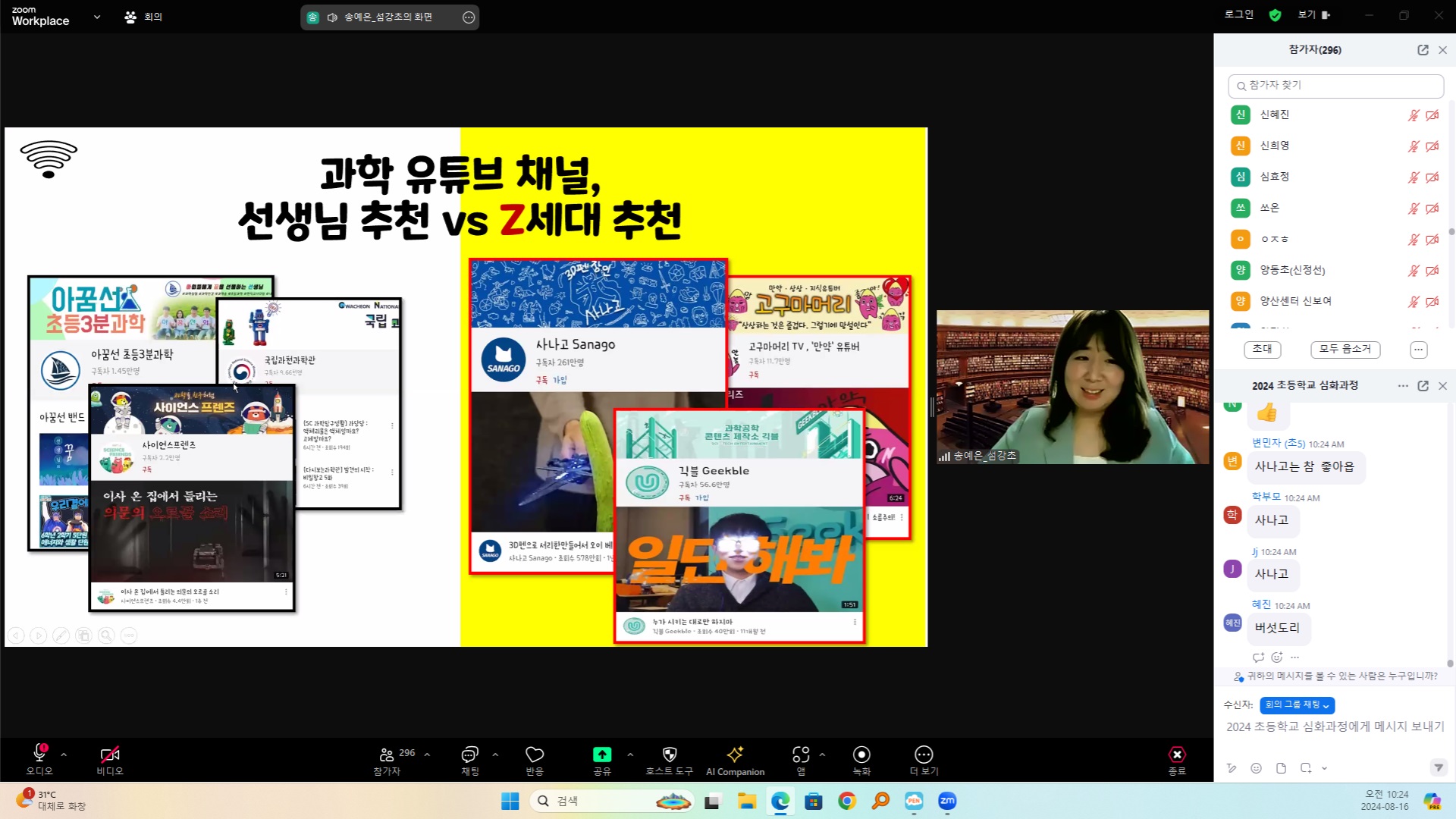Open Microsoft Edge from the taskbar
The width and height of the screenshot is (1456, 819).
click(780, 801)
